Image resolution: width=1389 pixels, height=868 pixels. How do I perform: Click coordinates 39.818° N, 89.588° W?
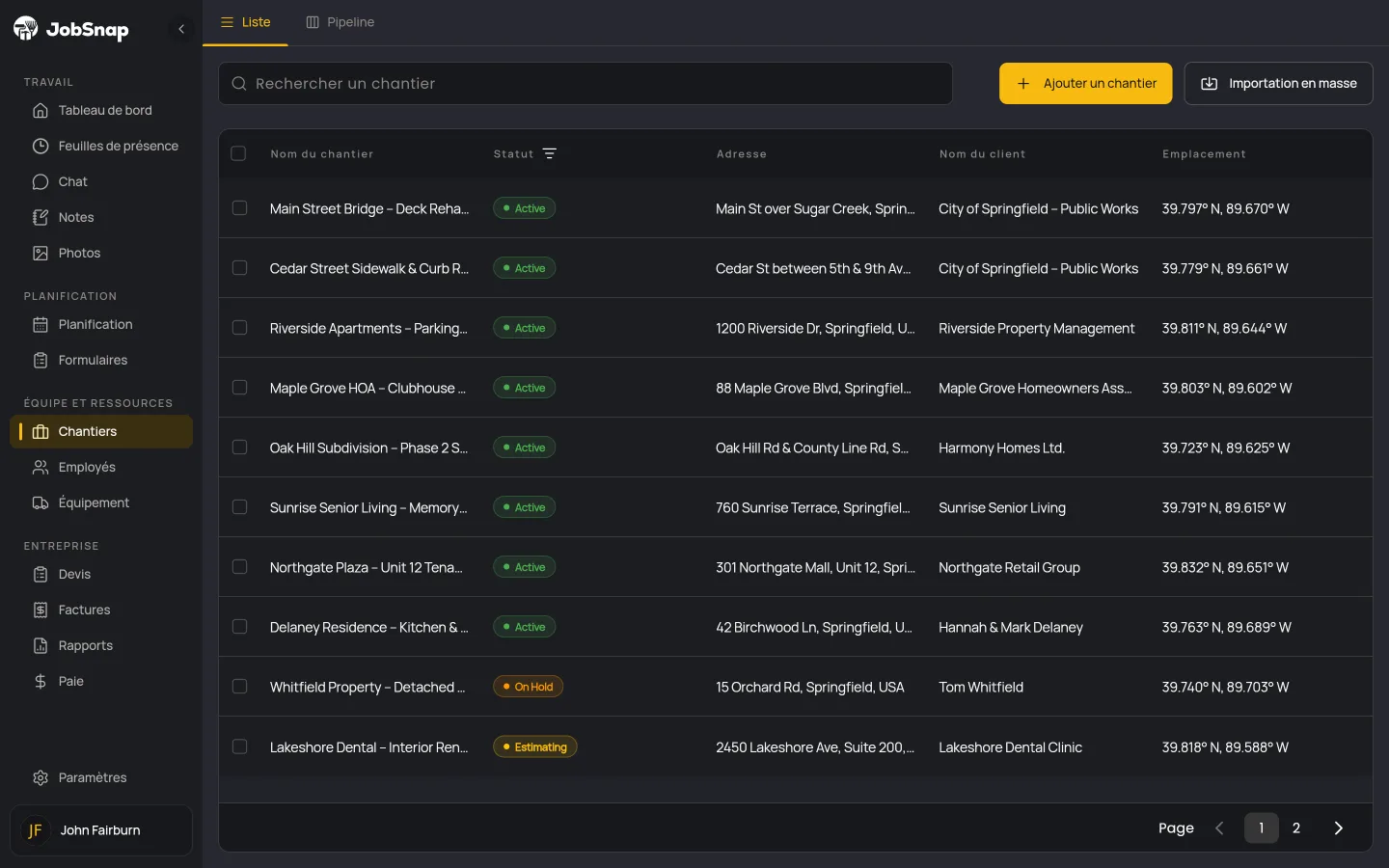coord(1225,746)
